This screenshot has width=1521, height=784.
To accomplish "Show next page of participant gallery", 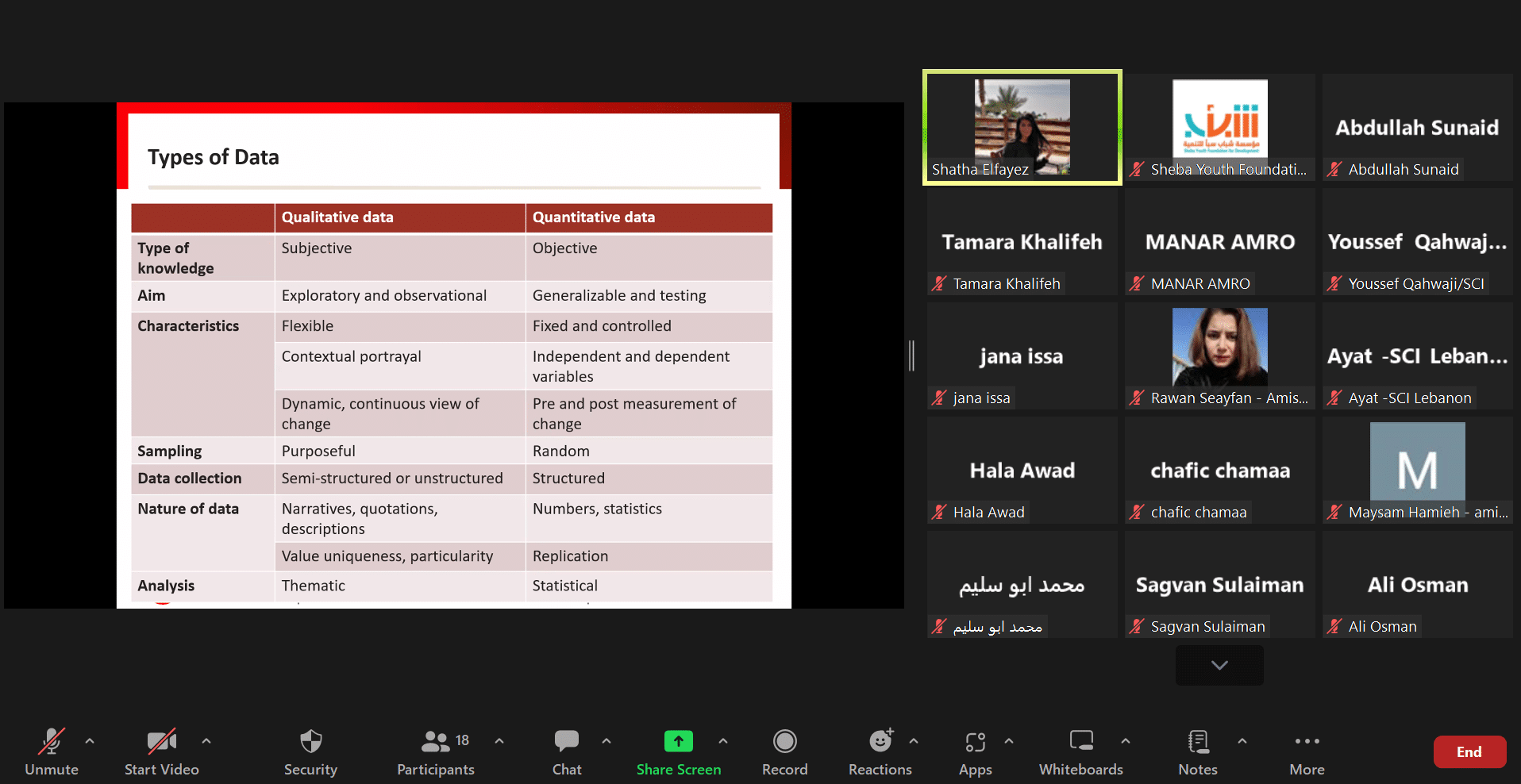I will 1219,665.
